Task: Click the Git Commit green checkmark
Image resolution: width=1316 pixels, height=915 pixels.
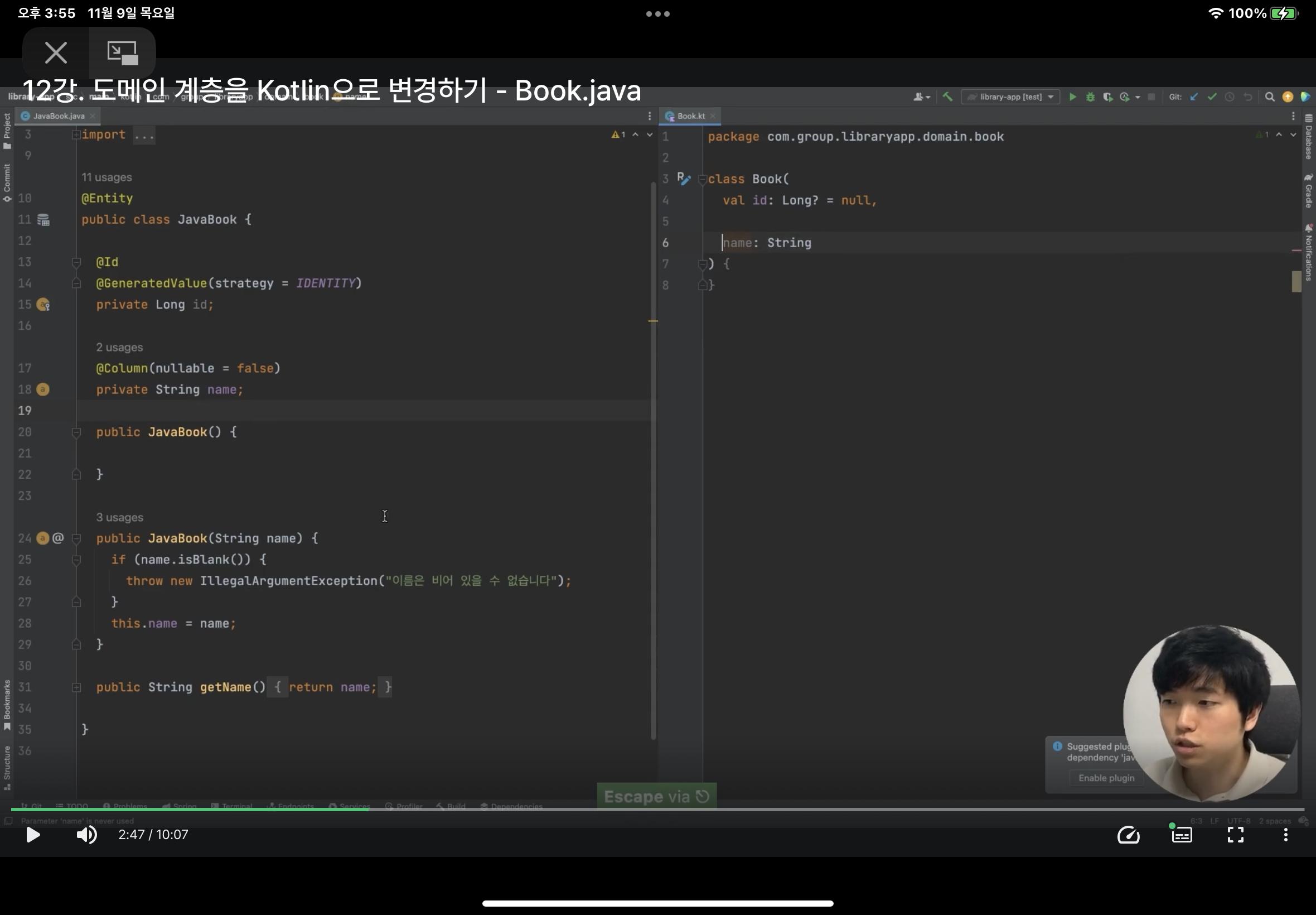Action: tap(1212, 97)
